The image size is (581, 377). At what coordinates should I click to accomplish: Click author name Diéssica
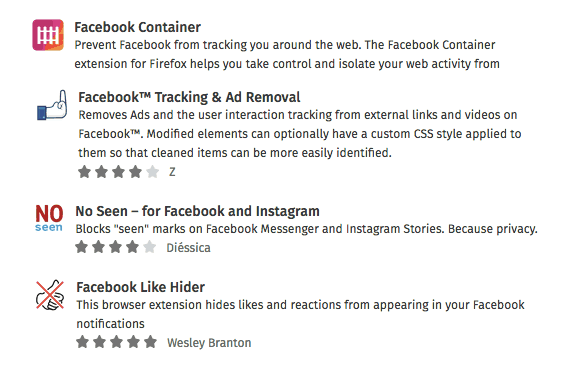(x=188, y=248)
